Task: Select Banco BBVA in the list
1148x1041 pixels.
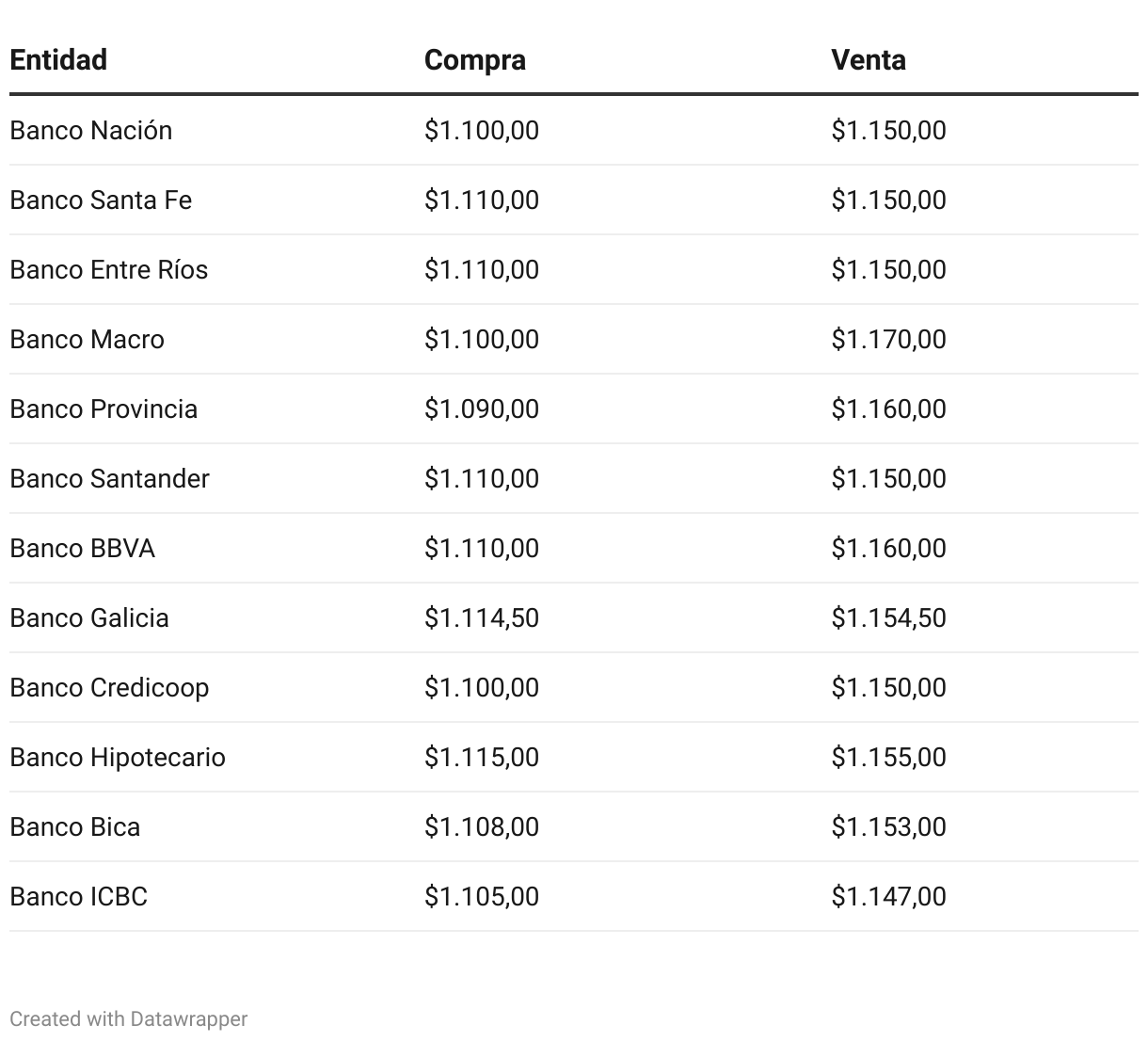Action: pyautogui.click(x=82, y=548)
